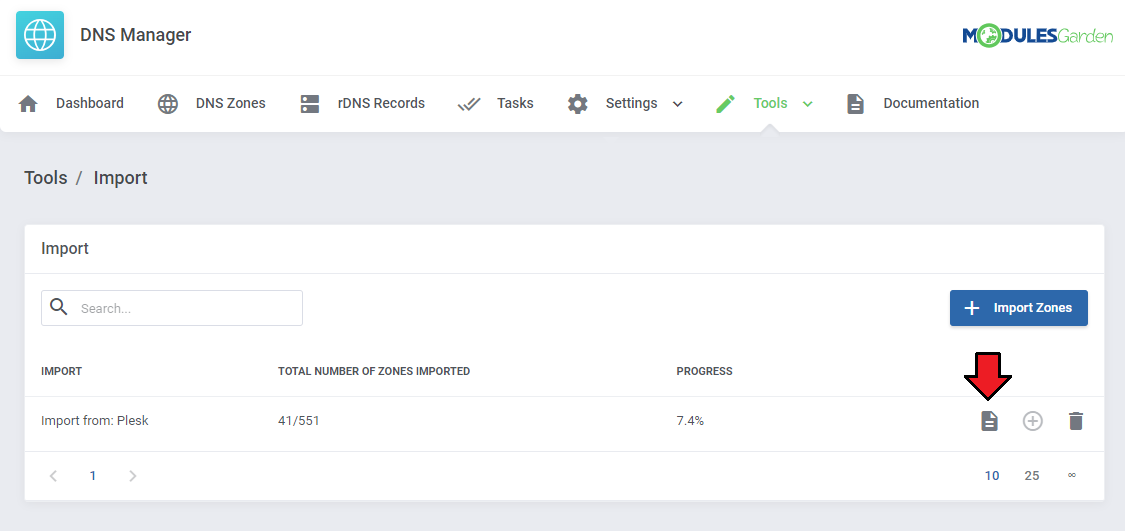The image size is (1125, 531).
Task: Click the Tasks double-check icon
Action: pos(469,104)
